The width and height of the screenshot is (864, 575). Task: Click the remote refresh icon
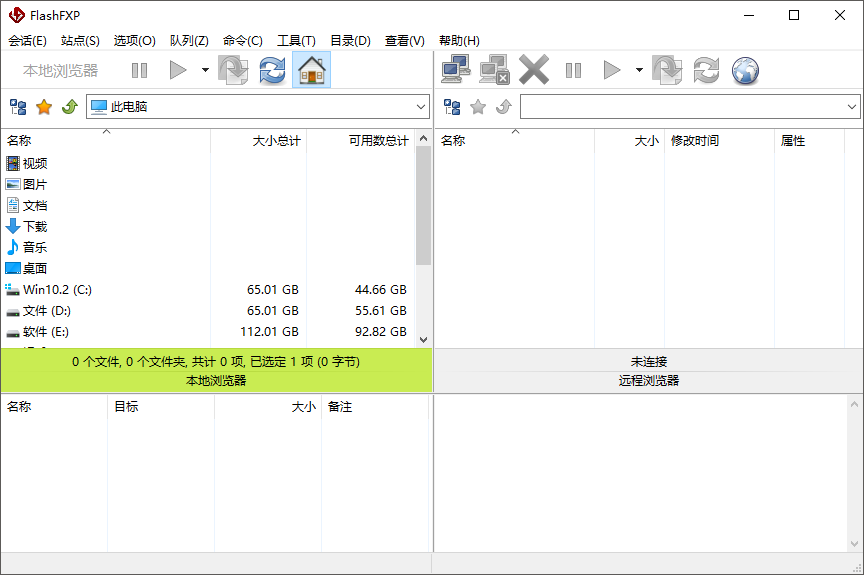pos(706,70)
